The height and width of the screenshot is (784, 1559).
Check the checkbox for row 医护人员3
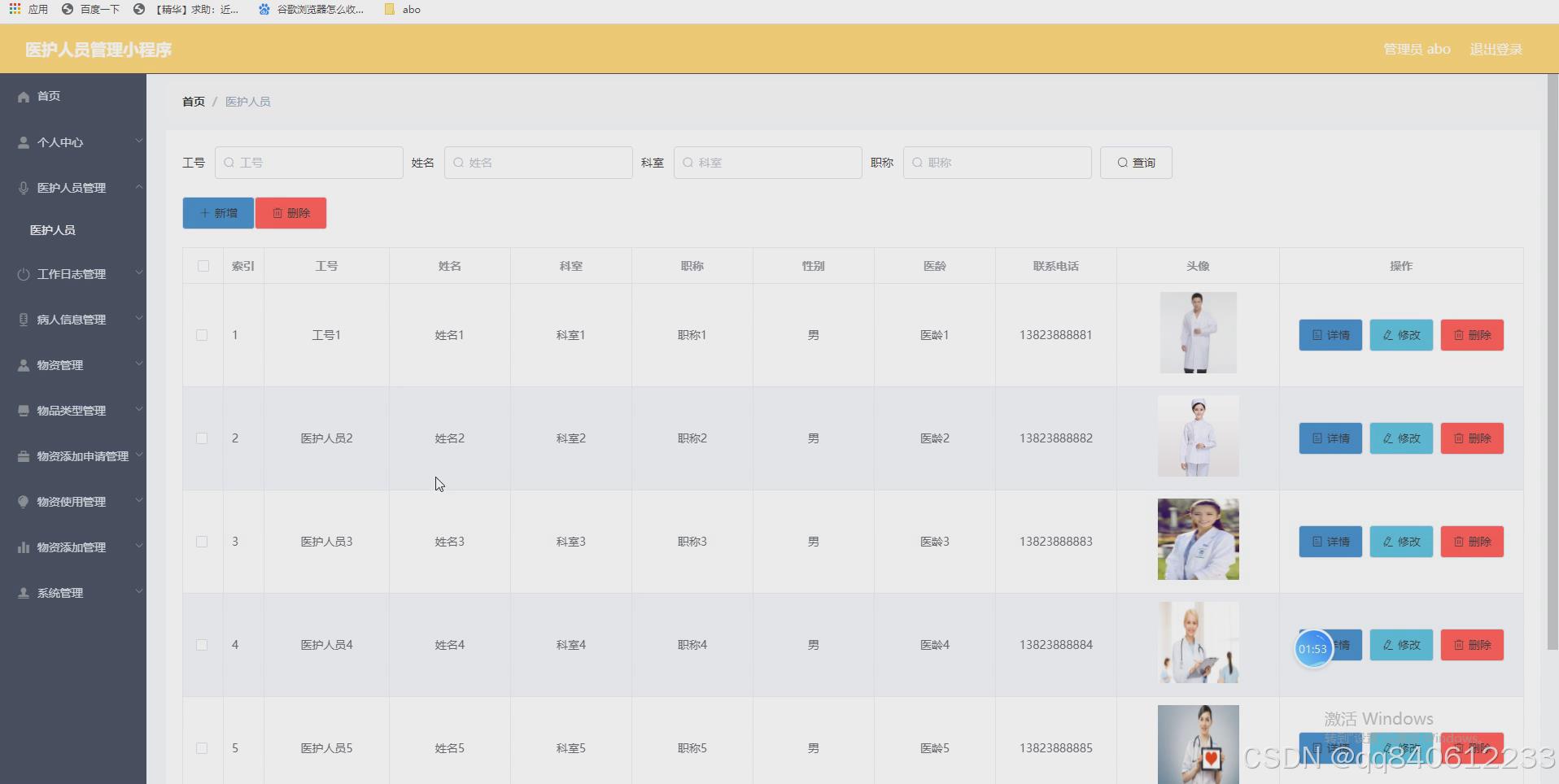pos(202,542)
